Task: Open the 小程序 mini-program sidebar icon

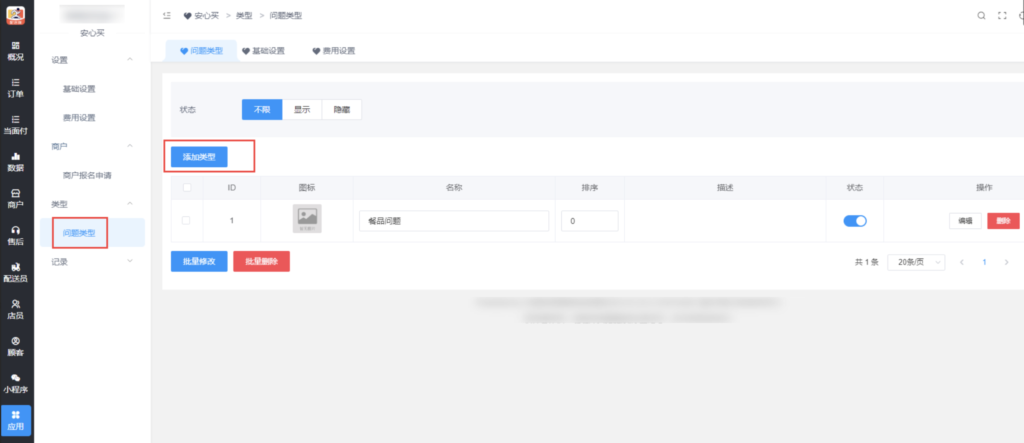Action: pyautogui.click(x=16, y=383)
